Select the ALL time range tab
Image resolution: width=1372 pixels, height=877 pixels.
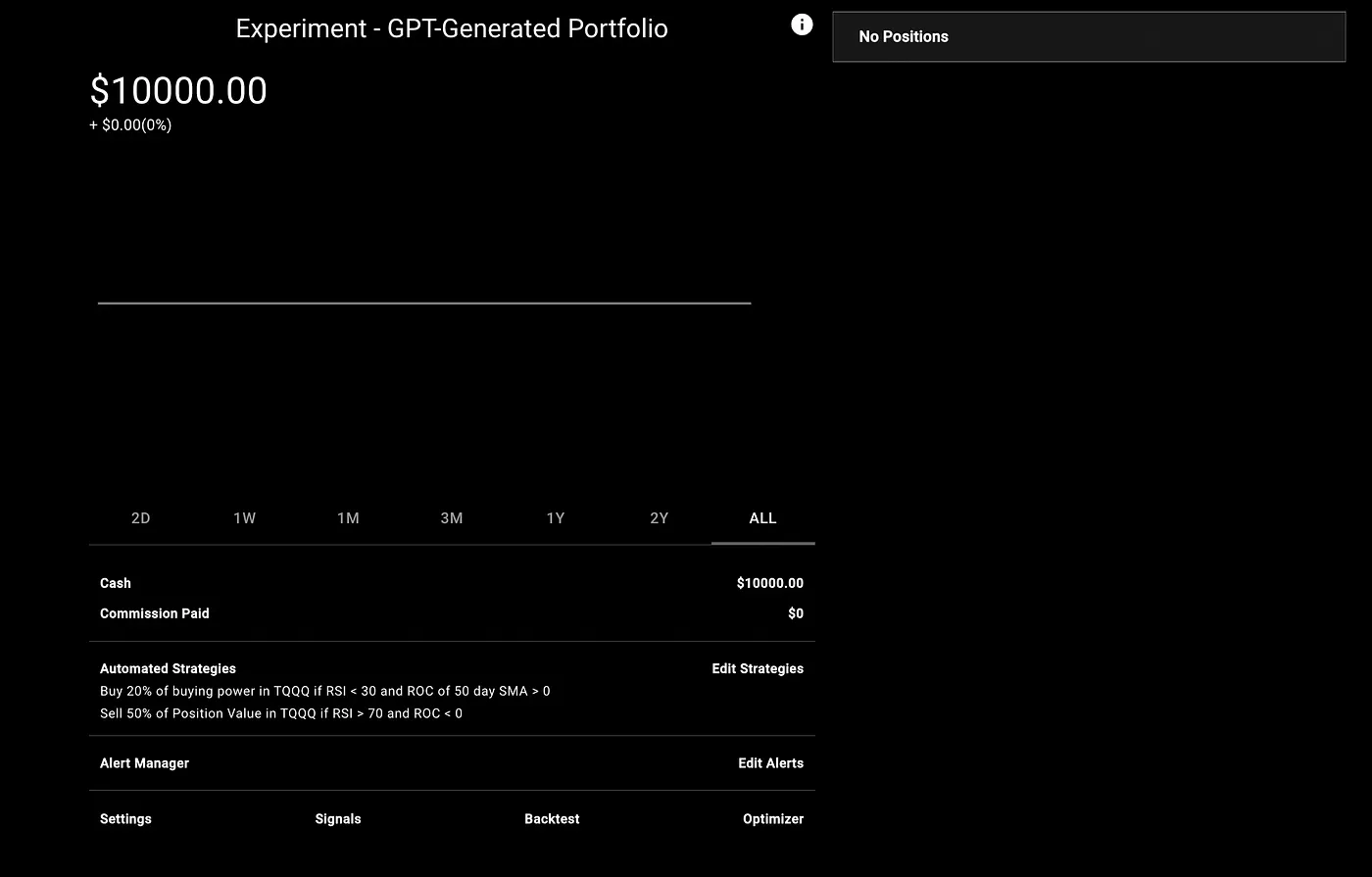pos(762,518)
